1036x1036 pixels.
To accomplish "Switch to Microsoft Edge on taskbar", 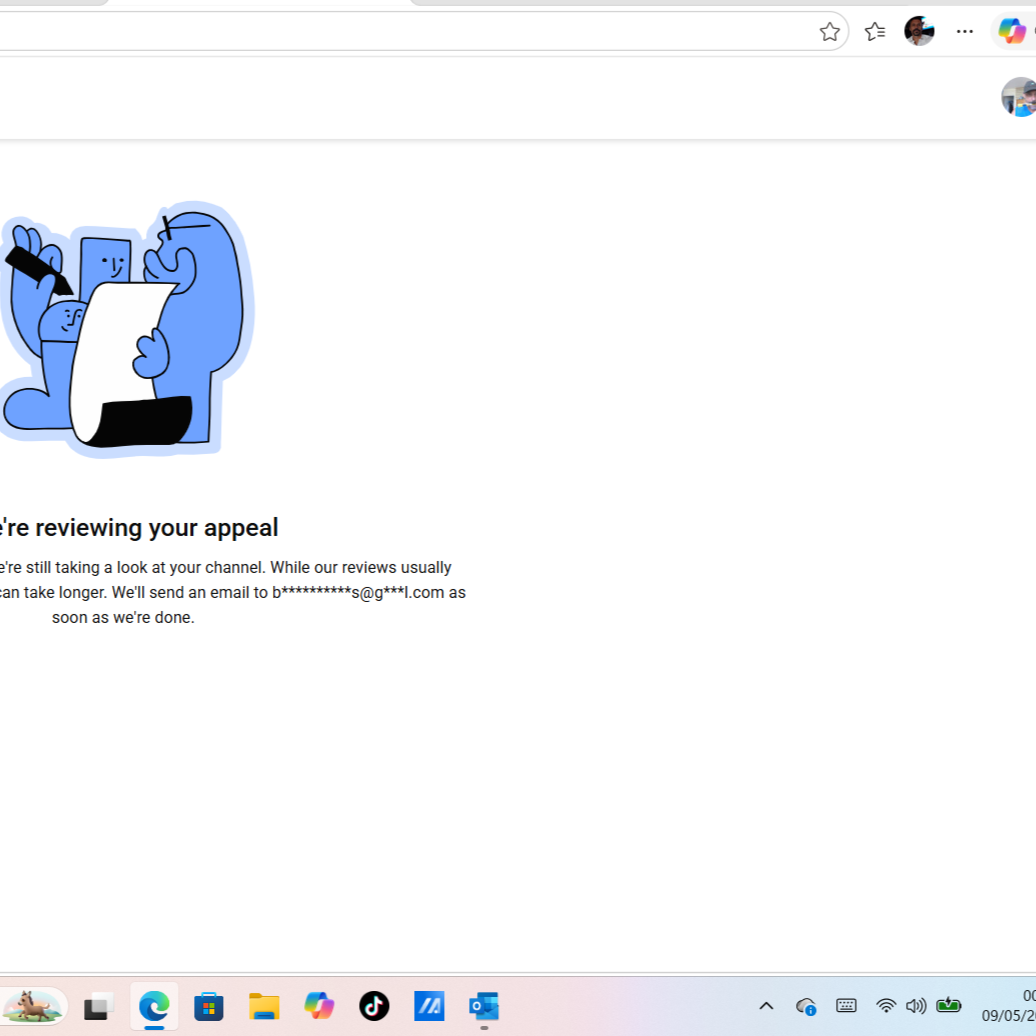I will [x=154, y=1006].
